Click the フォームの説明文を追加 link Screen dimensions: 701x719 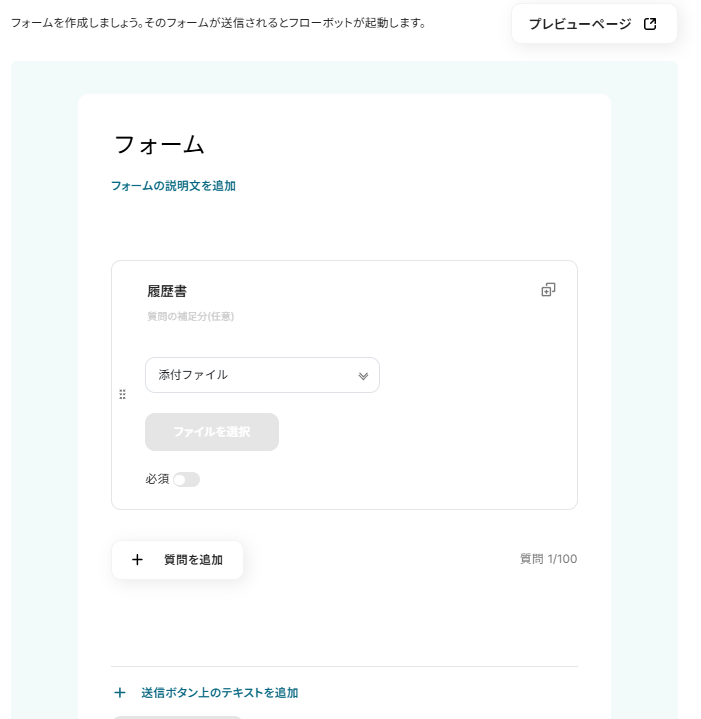[173, 186]
